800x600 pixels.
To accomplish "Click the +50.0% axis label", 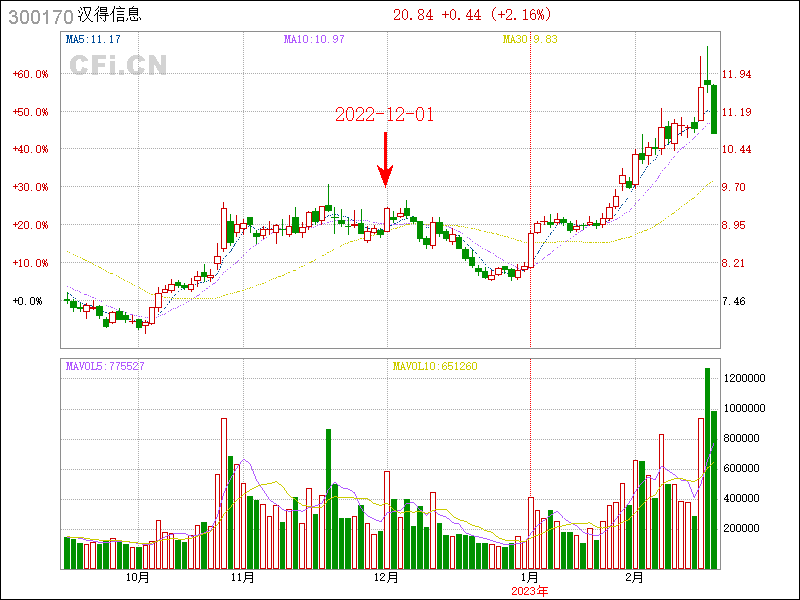I will (x=31, y=112).
